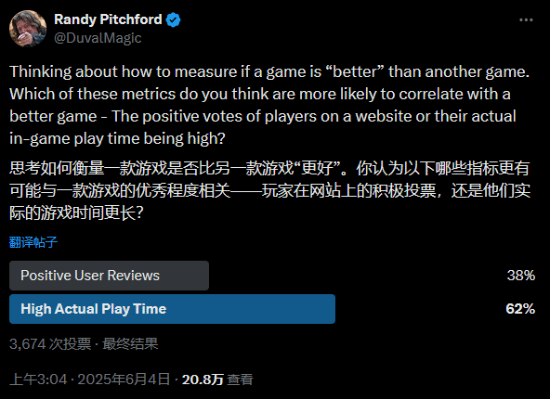550x399 pixels.
Task: Click the 2025年6月4日 date link
Action: click(123, 379)
